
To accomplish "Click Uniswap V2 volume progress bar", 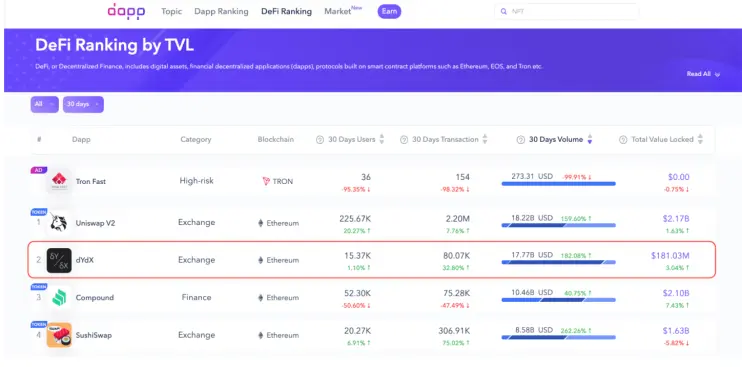I will coord(558,225).
